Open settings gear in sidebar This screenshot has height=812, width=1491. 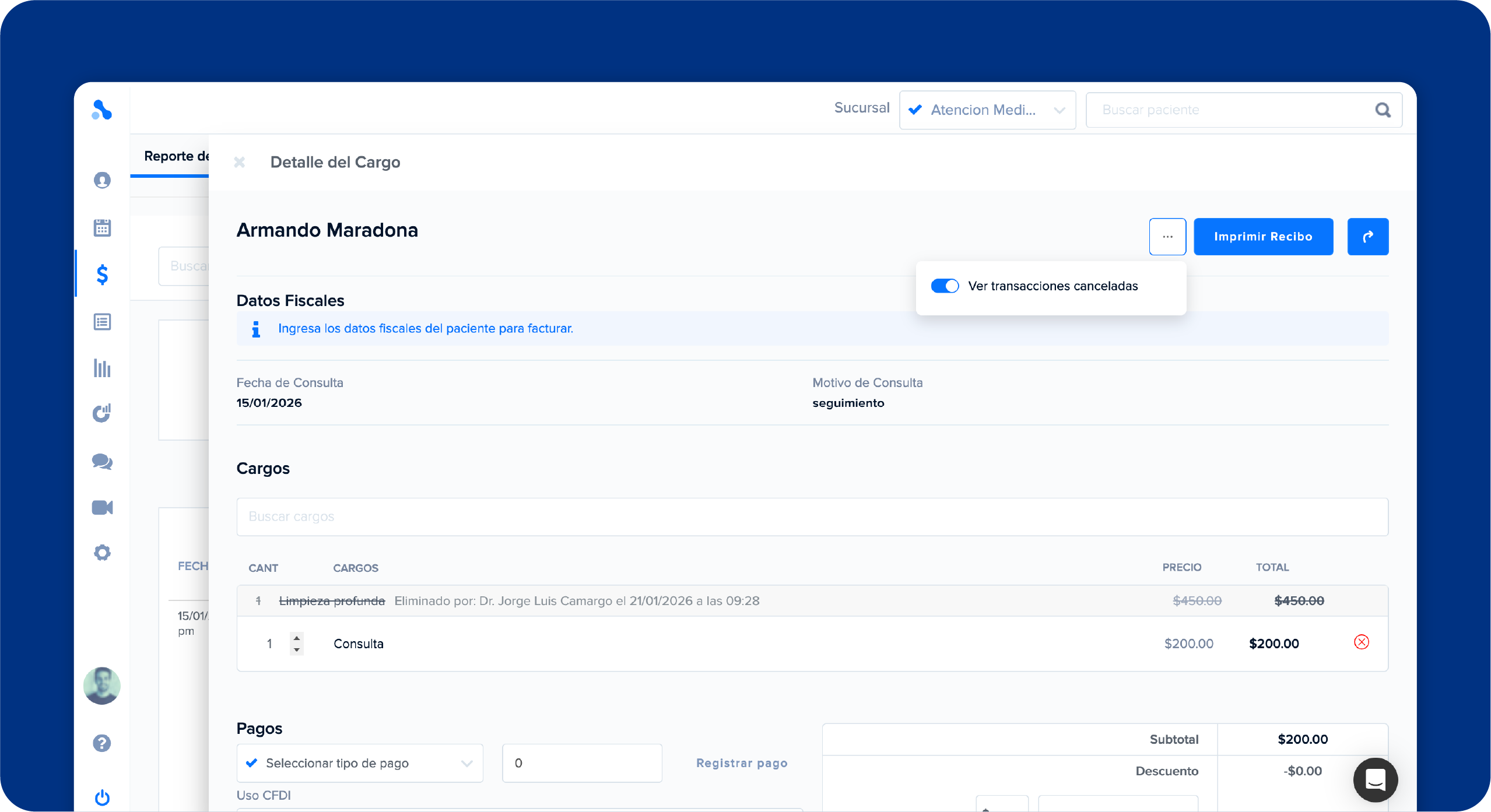(x=102, y=552)
